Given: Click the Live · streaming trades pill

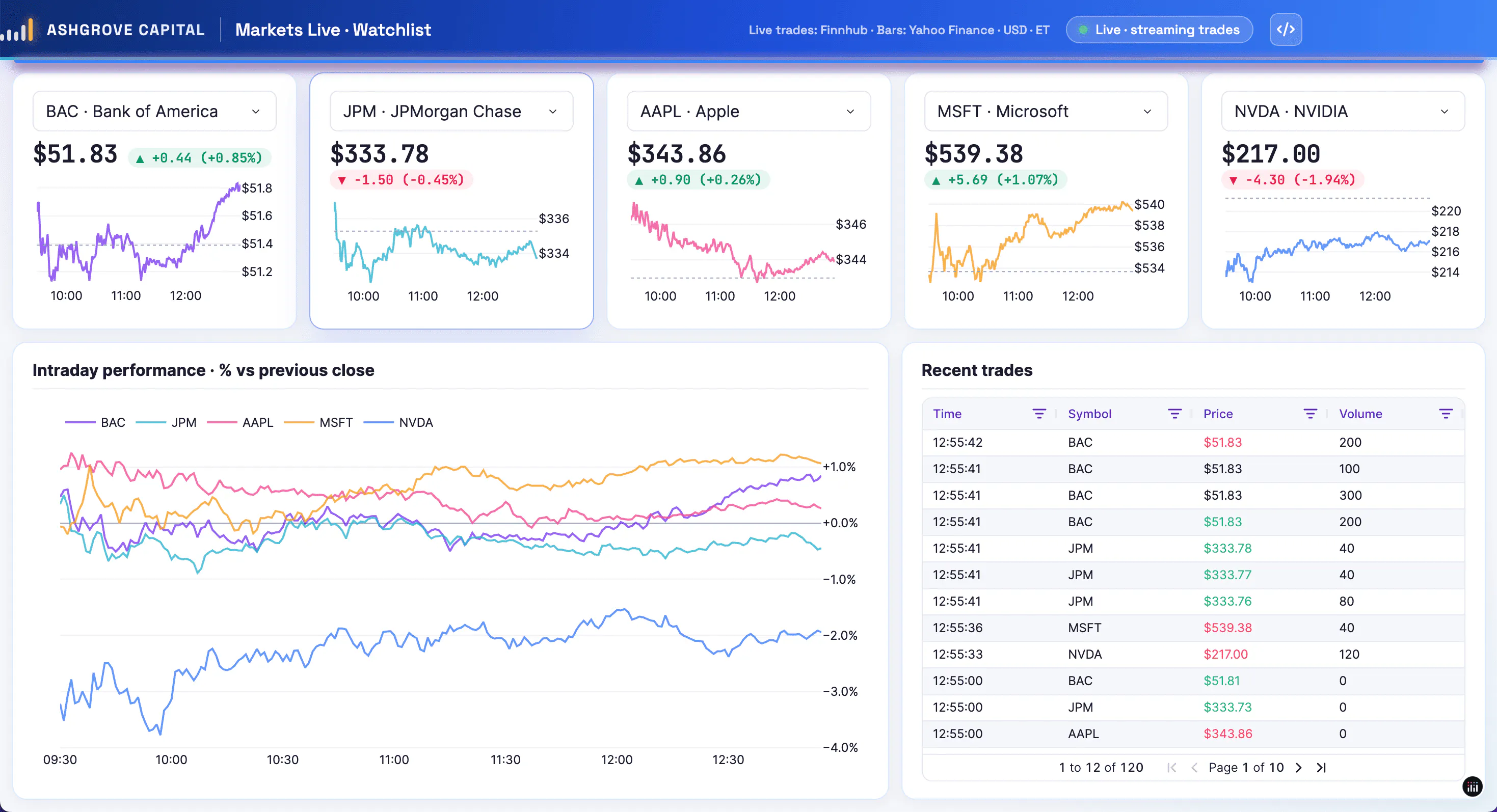Looking at the screenshot, I should pyautogui.click(x=1159, y=30).
